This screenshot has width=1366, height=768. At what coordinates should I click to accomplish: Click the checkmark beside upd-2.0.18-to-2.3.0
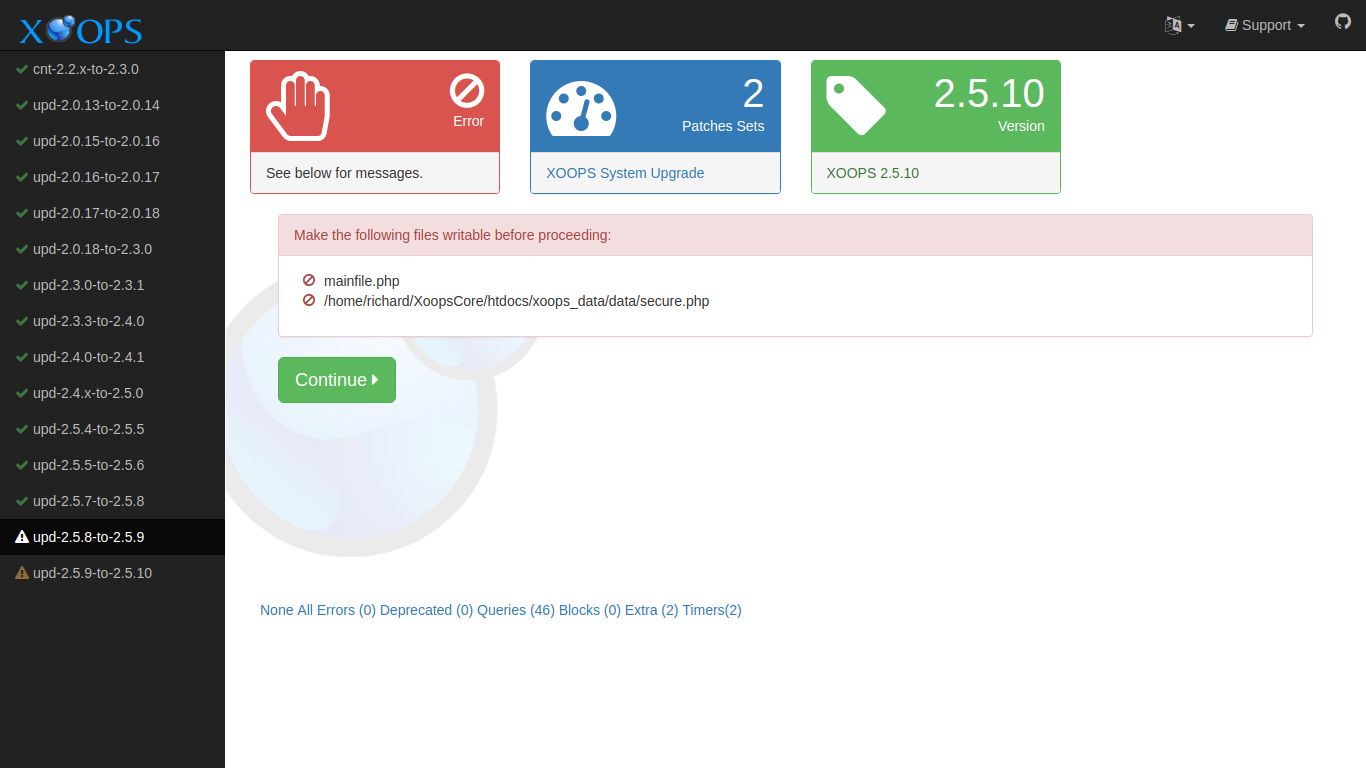point(20,249)
